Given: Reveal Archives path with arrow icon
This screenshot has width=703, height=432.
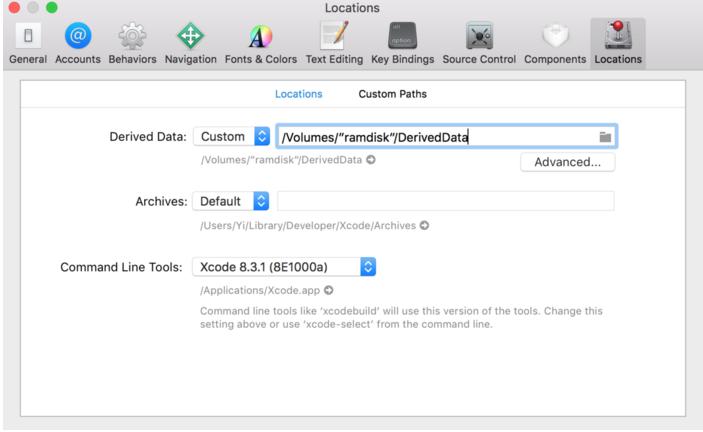Looking at the screenshot, I should click(x=424, y=225).
